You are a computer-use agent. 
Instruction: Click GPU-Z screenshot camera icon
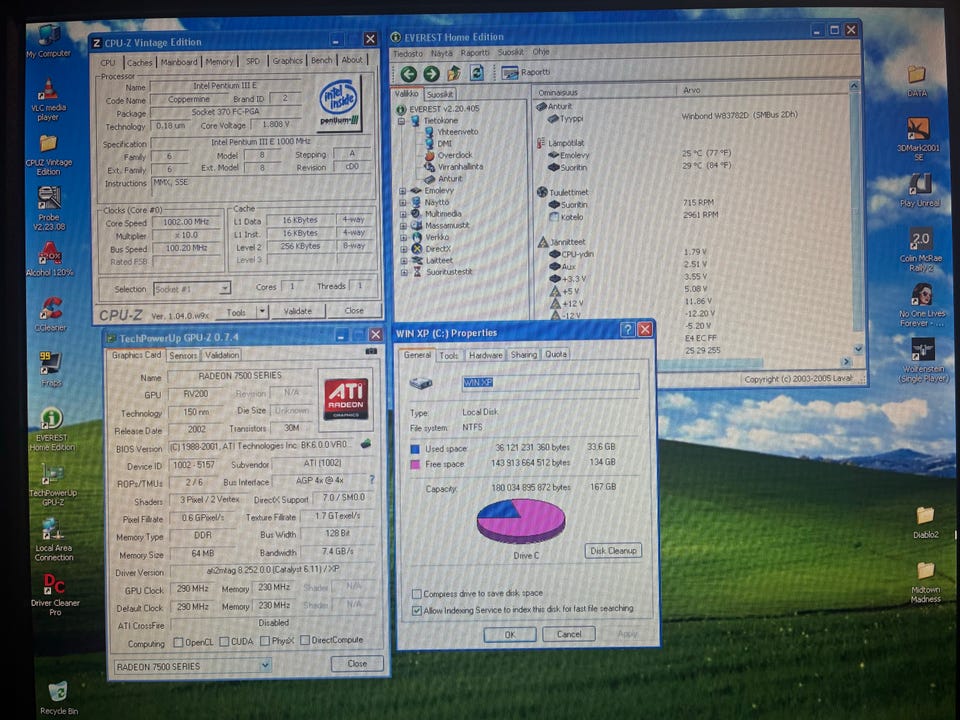[x=371, y=351]
